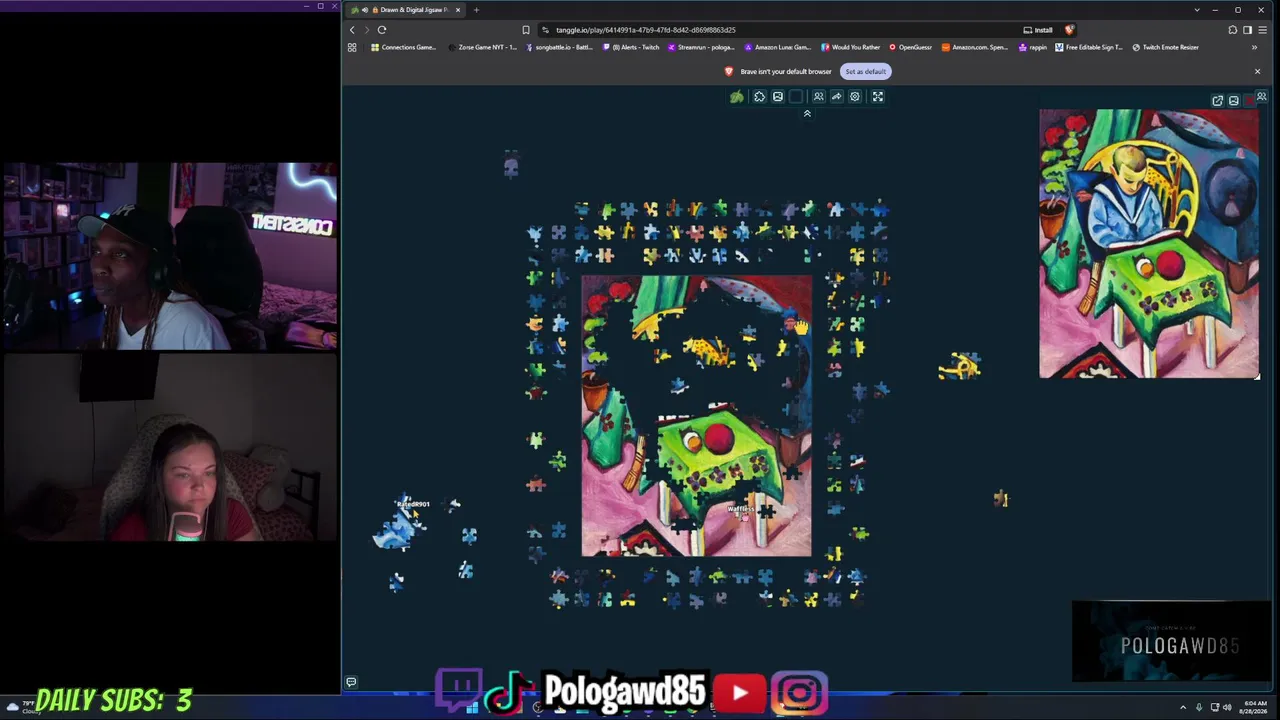This screenshot has width=1280, height=720.
Task: Open Amazon Luna bookmark
Action: tap(778, 47)
